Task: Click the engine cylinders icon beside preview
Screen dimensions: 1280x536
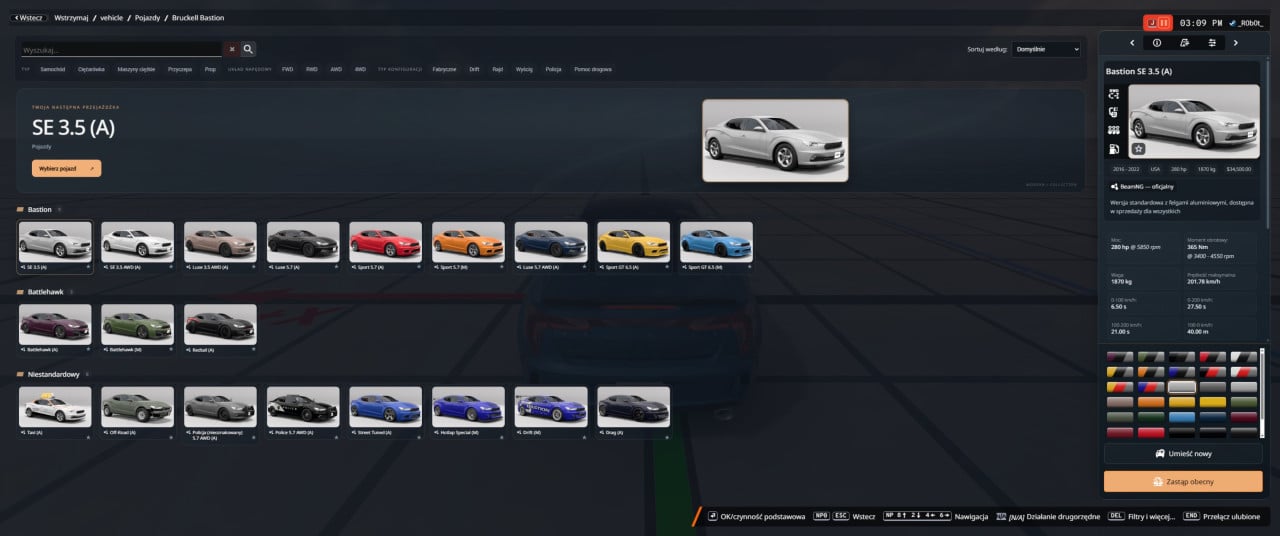Action: [x=1114, y=130]
